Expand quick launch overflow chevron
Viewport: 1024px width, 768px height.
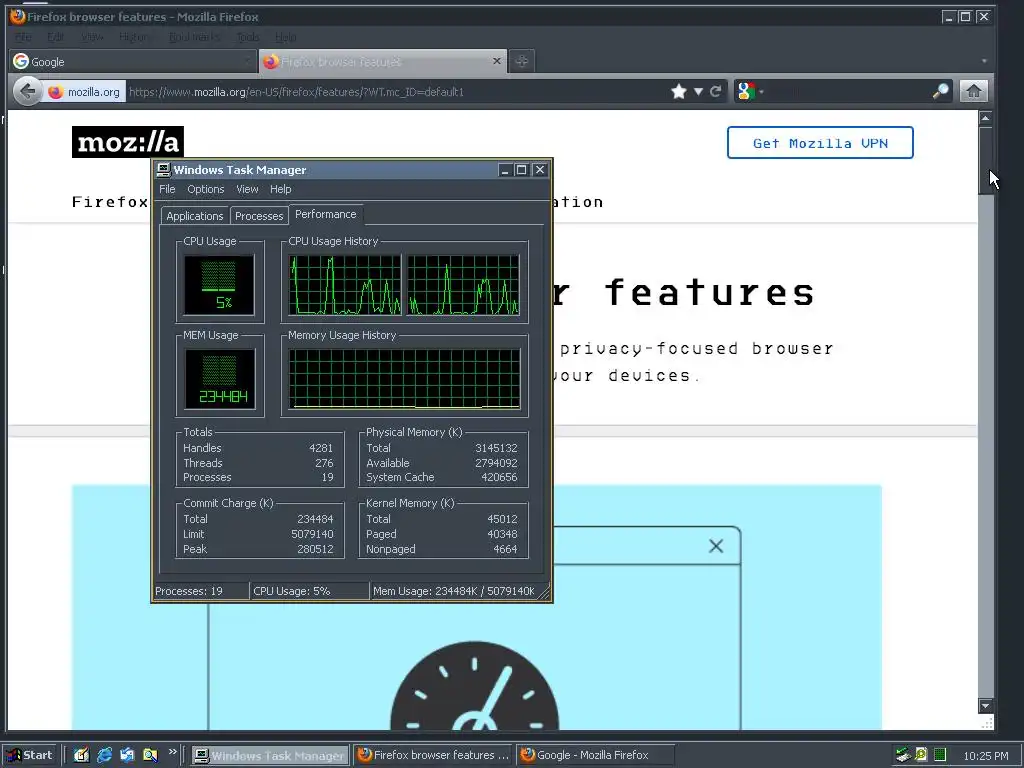[x=172, y=752]
